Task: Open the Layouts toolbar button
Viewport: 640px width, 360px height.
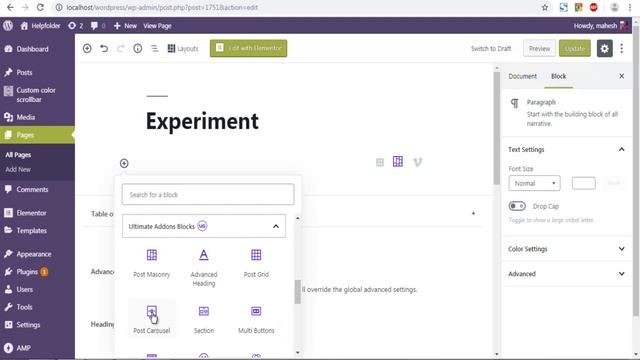Action: (x=182, y=48)
